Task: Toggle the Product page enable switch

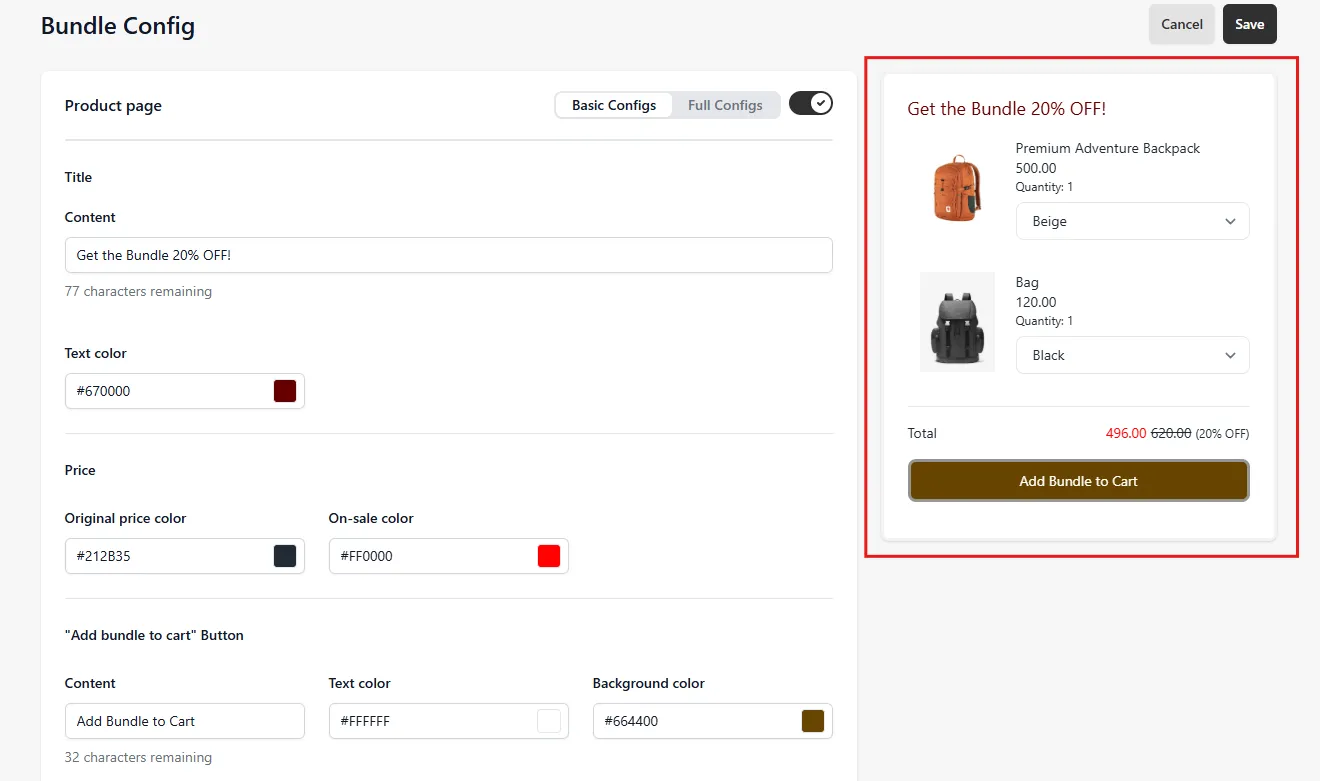Action: [810, 103]
